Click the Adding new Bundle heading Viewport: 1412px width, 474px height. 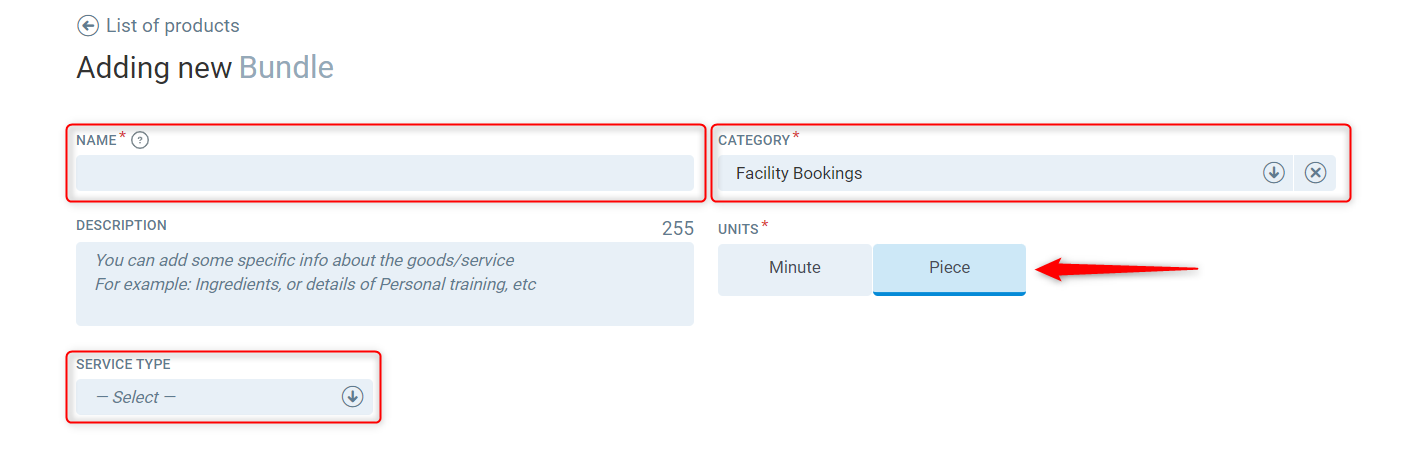(205, 68)
